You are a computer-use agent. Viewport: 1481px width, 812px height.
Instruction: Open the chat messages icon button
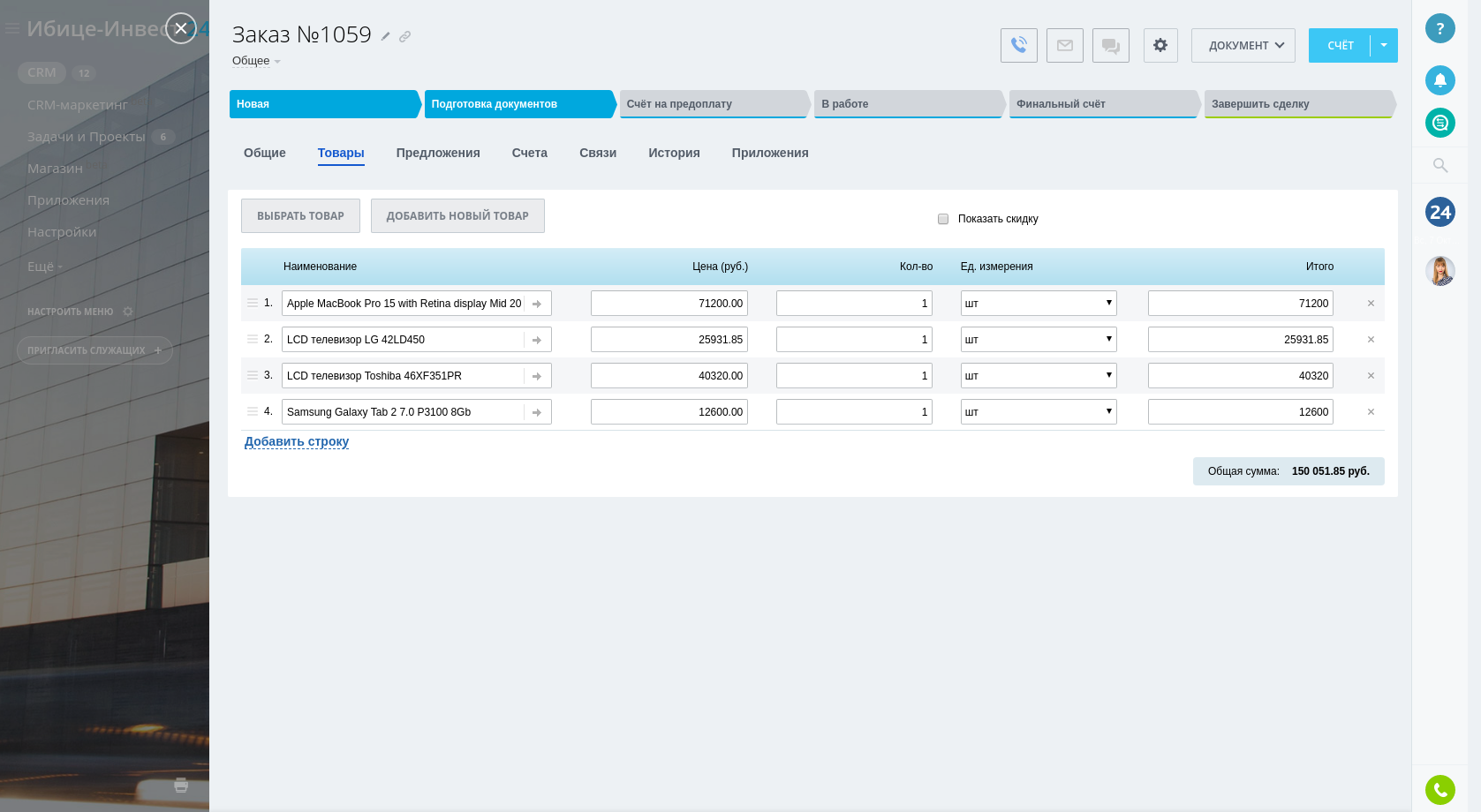tap(1110, 45)
